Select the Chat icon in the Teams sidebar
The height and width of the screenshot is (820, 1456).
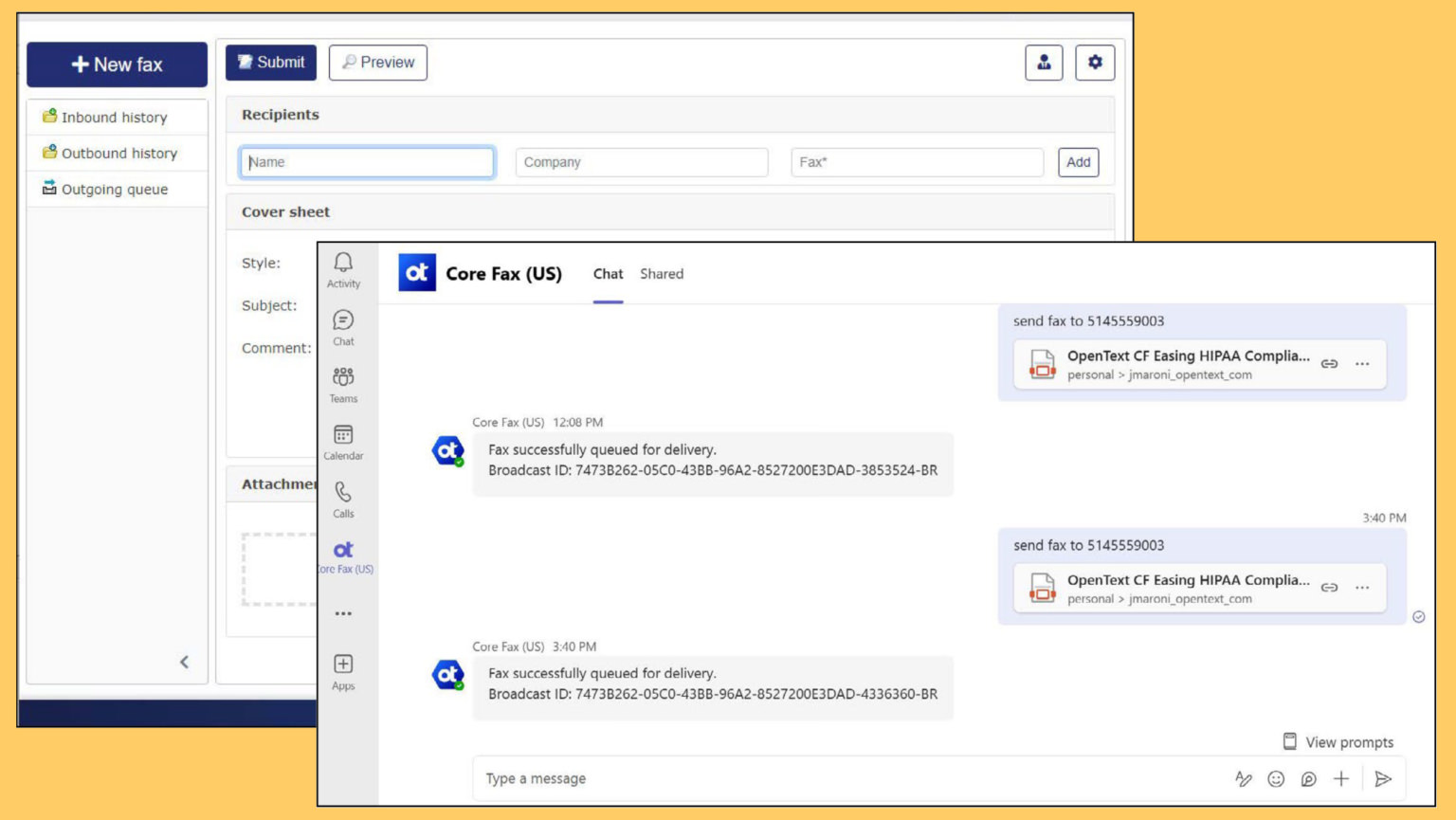(343, 322)
